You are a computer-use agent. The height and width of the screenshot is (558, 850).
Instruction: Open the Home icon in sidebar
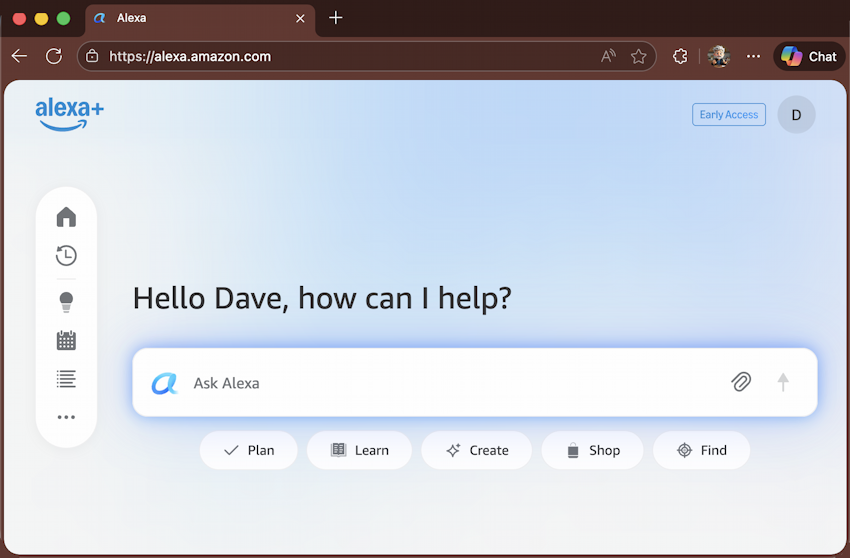coord(66,217)
